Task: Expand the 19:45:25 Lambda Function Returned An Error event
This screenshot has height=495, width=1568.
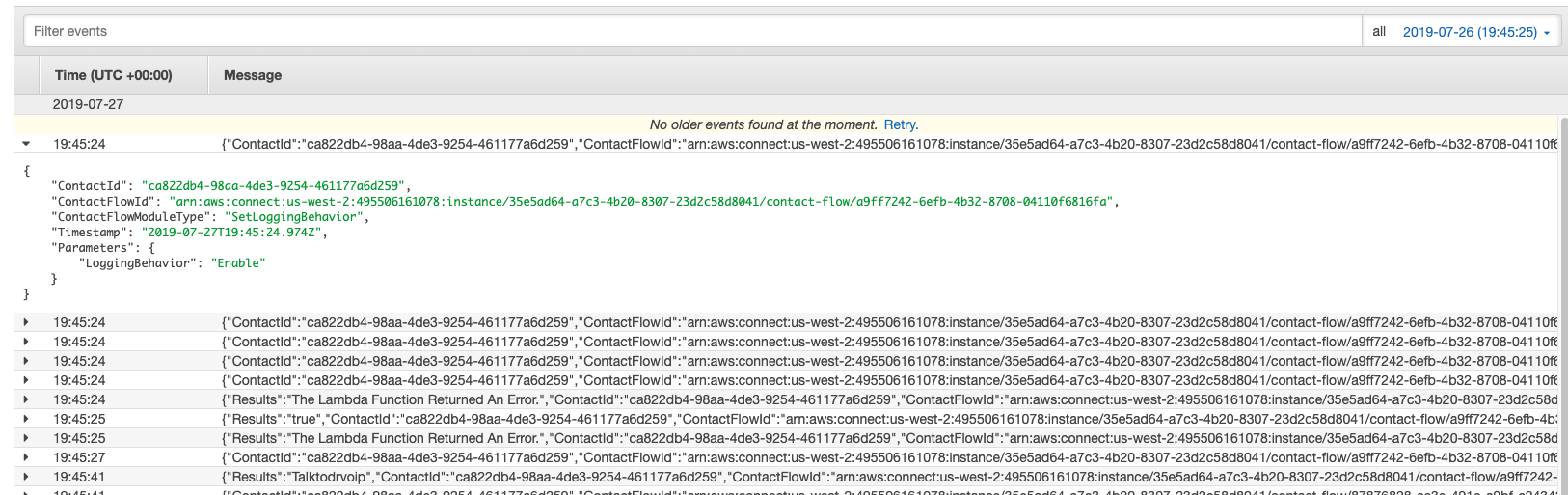Action: 26,438
